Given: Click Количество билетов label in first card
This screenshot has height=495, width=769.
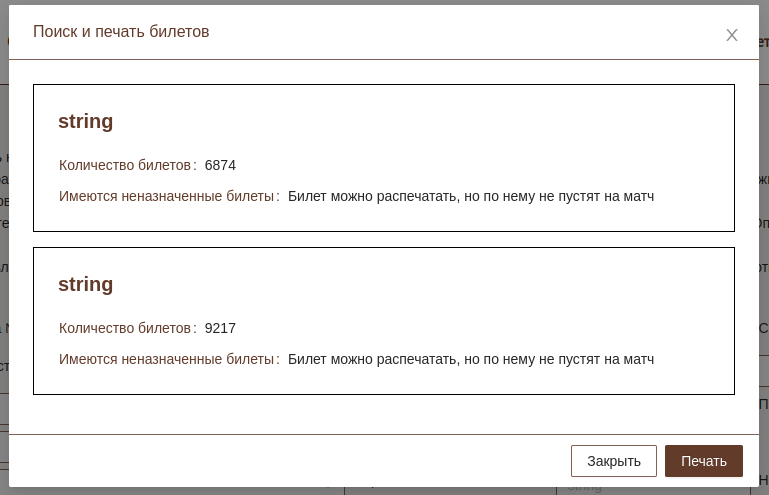Looking at the screenshot, I should coord(125,165).
